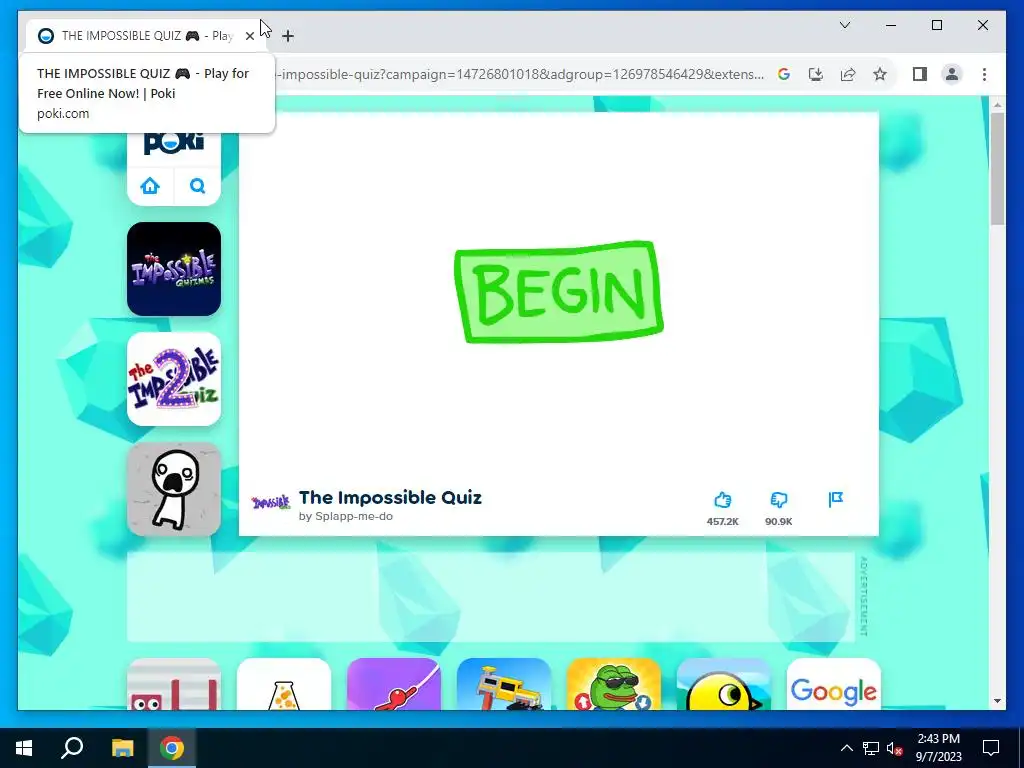This screenshot has height=768, width=1024.
Task: Click the Poki logo
Action: [x=174, y=143]
